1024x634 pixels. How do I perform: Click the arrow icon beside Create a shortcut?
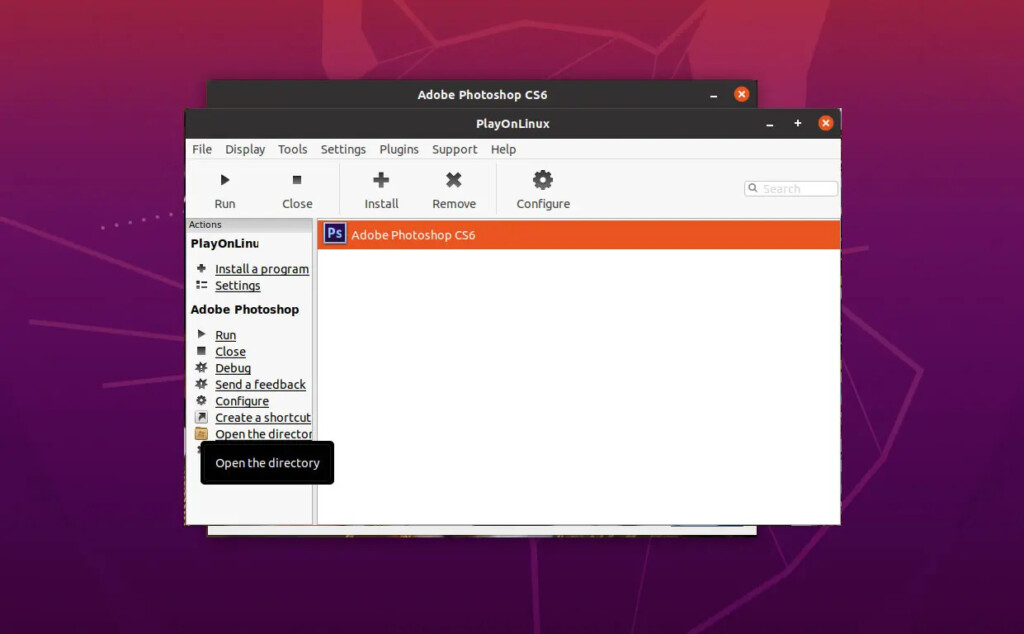tap(201, 418)
